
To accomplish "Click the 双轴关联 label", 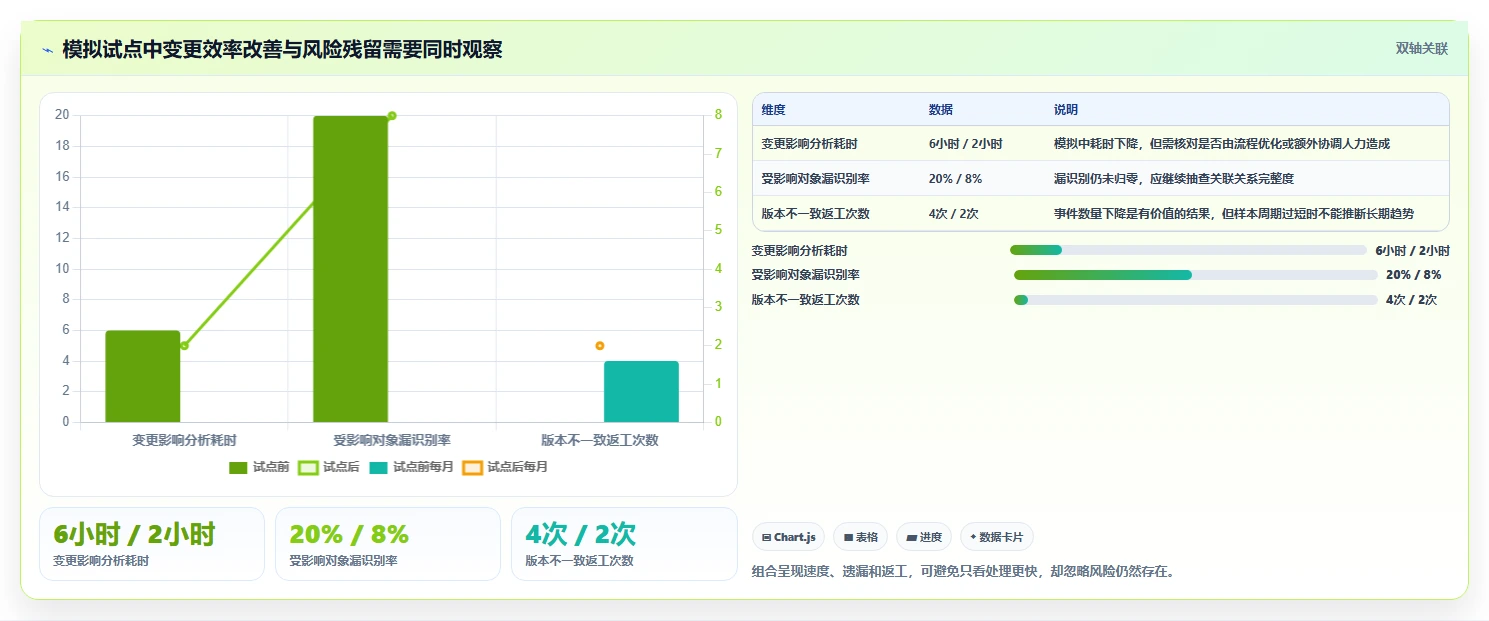I will (1421, 49).
